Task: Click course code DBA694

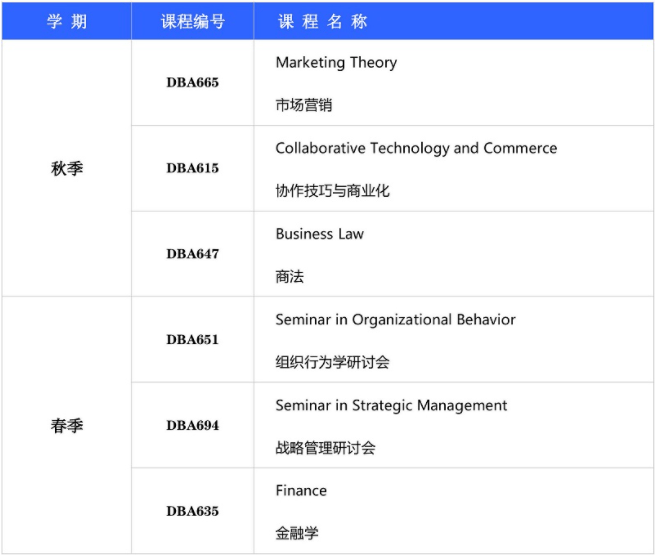Action: [x=192, y=426]
